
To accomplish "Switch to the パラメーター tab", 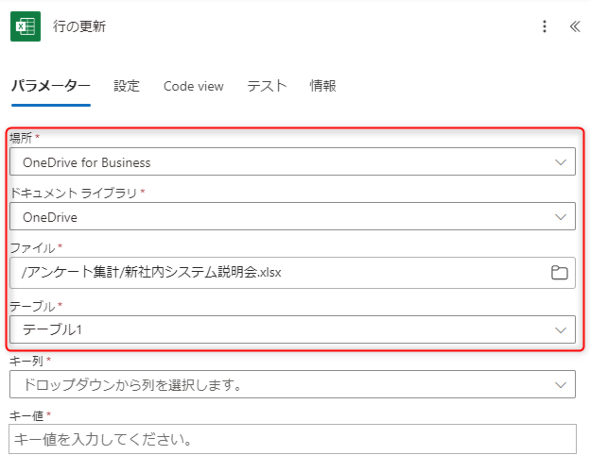I will coord(50,86).
